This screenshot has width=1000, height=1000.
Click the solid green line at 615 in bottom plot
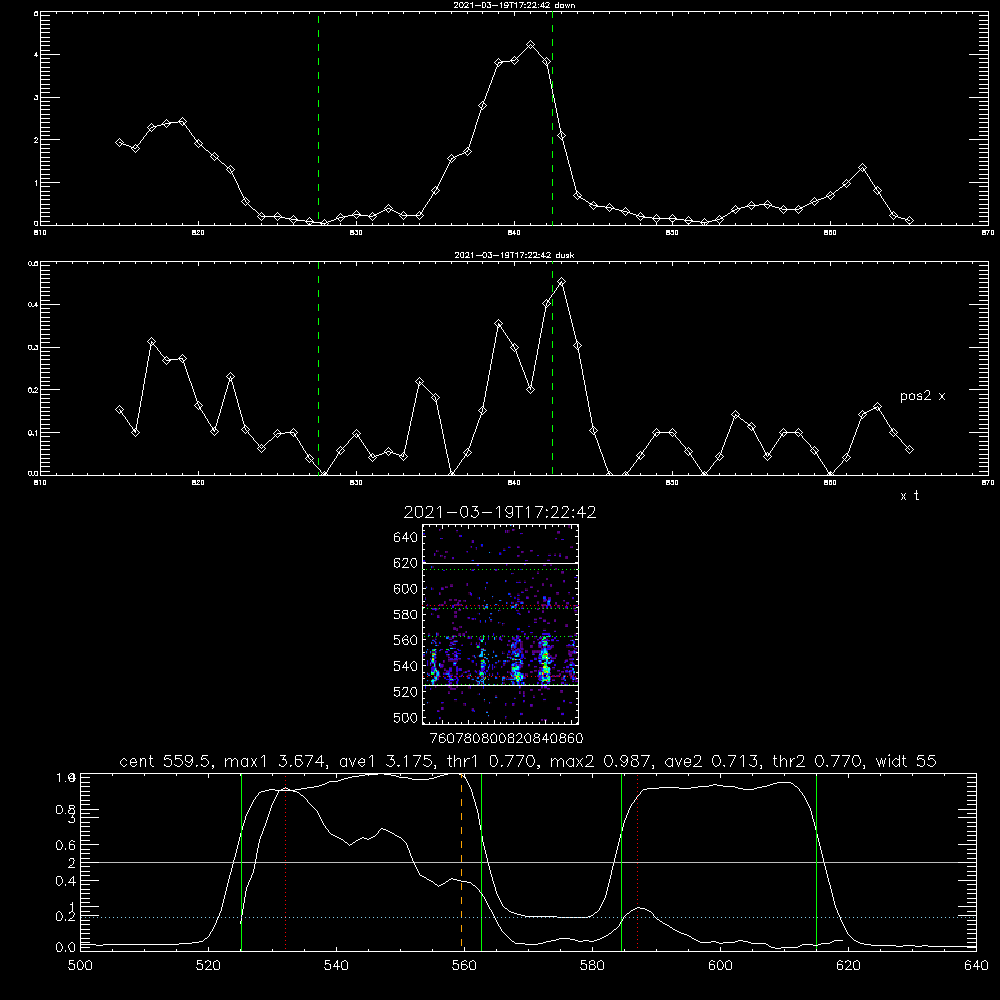[x=816, y=862]
